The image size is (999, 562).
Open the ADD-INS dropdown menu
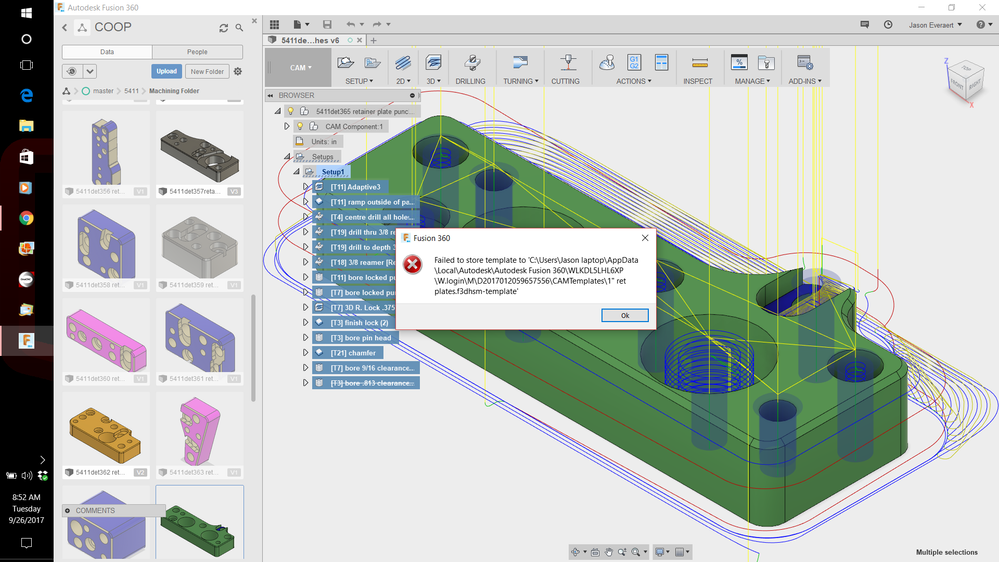pos(805,81)
